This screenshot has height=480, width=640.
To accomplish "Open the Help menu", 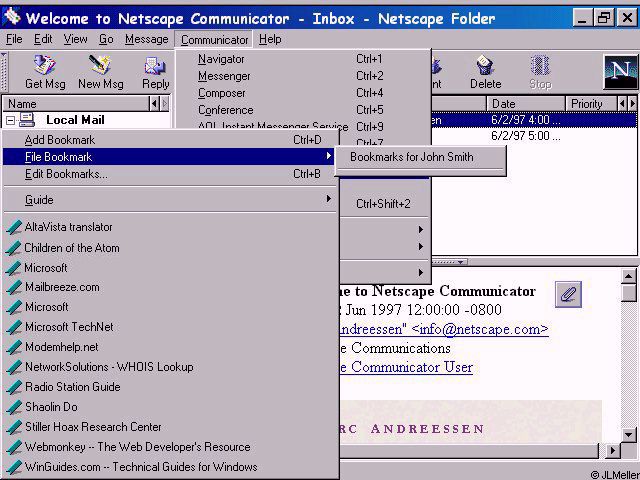I will [x=270, y=39].
